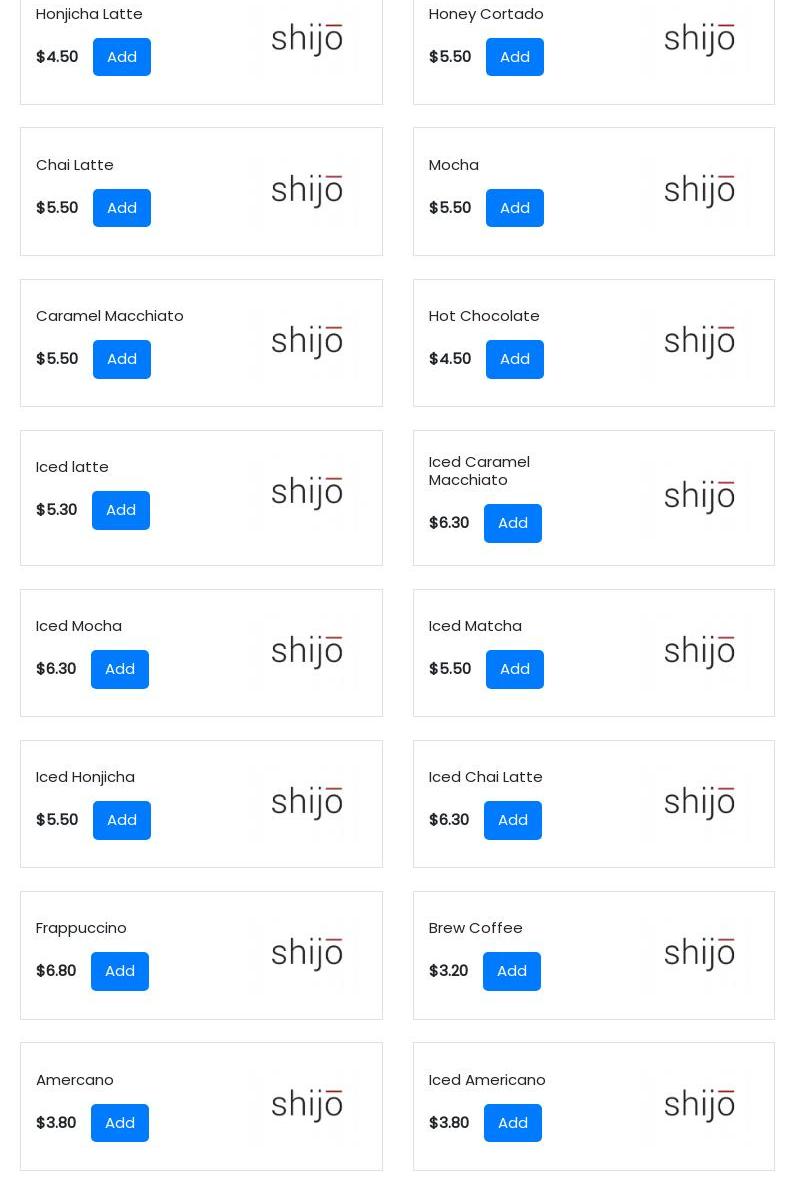Add Iced Caramel Macchiato to cart
This screenshot has width=795, height=1178.
(x=513, y=523)
